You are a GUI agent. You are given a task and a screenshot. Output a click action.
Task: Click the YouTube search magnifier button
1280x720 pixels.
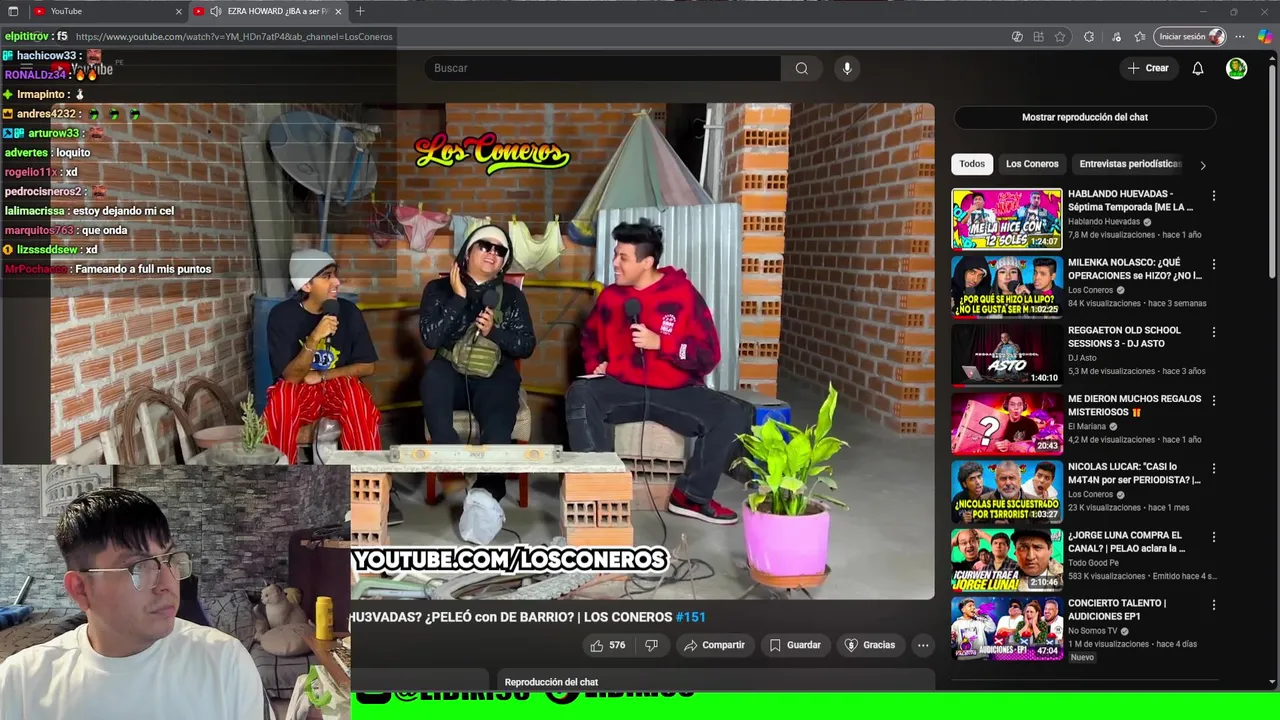(x=801, y=68)
